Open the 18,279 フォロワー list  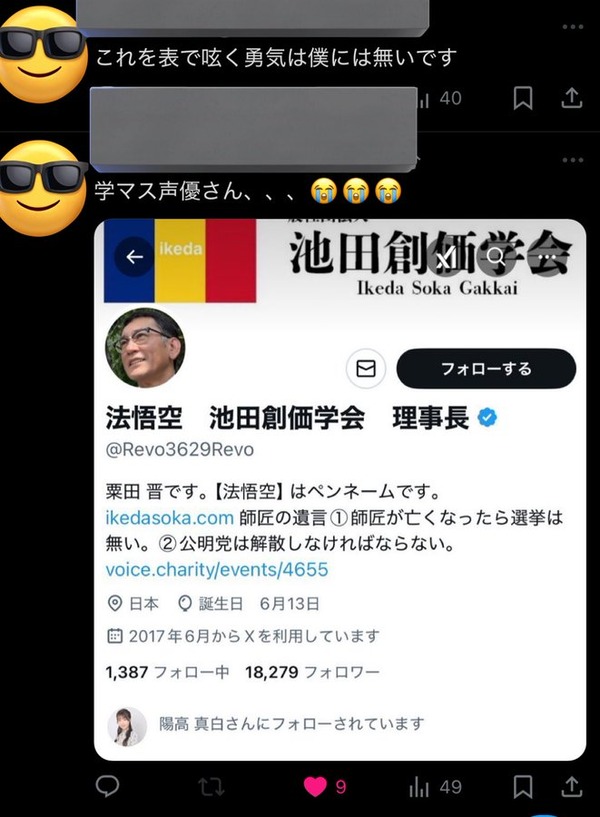coord(312,672)
